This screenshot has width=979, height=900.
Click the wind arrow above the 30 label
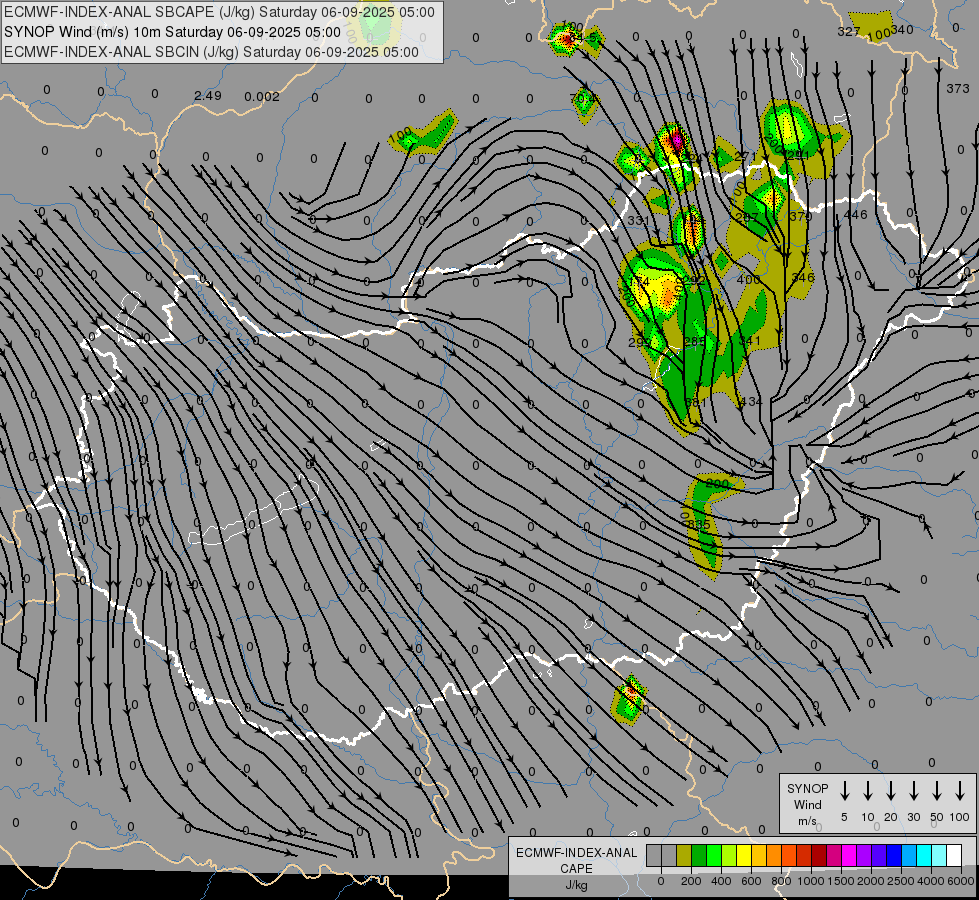[x=913, y=791]
